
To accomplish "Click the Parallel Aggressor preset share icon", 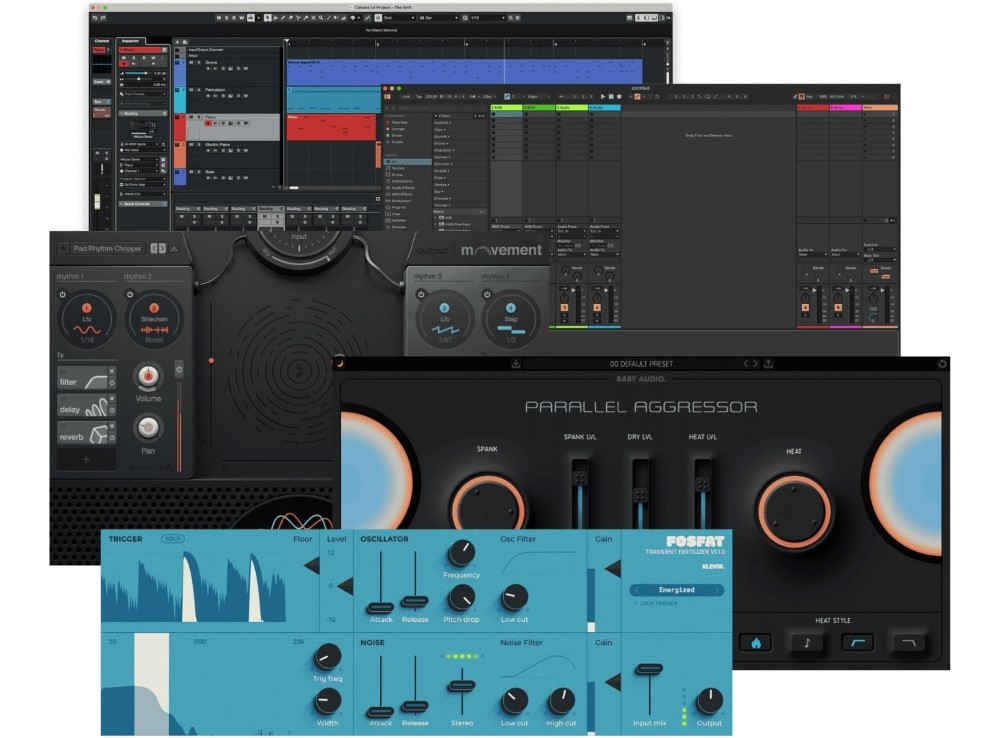I will pos(769,363).
